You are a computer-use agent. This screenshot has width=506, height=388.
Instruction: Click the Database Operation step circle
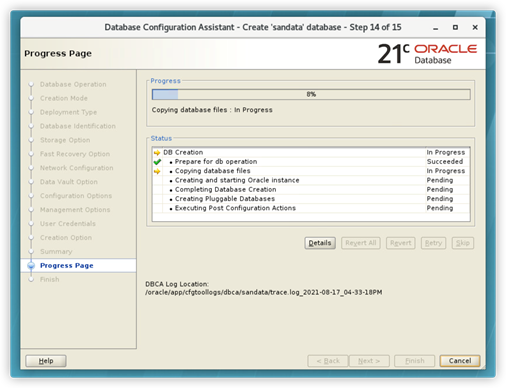tap(31, 84)
